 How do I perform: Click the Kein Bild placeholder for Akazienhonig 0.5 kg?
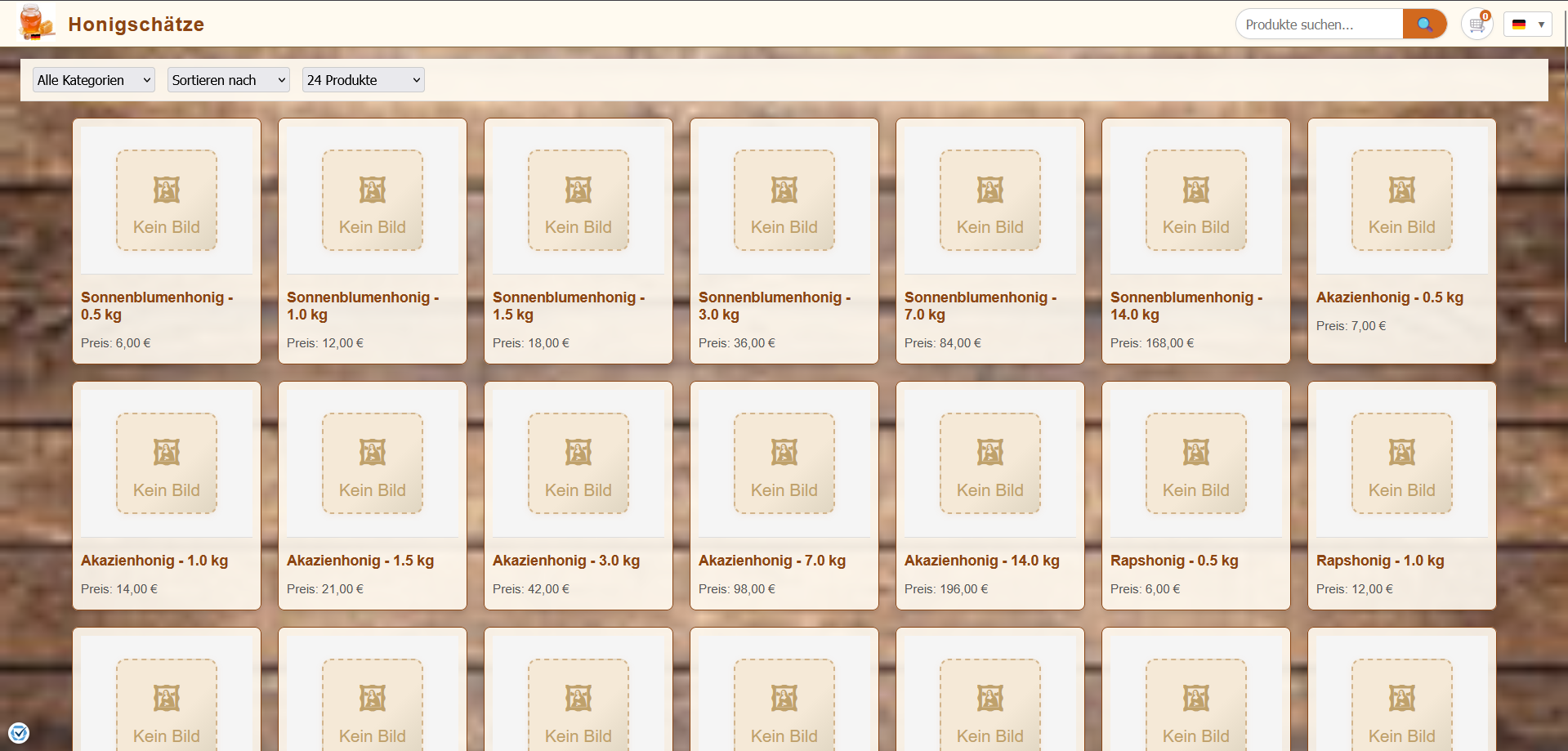pos(1401,200)
